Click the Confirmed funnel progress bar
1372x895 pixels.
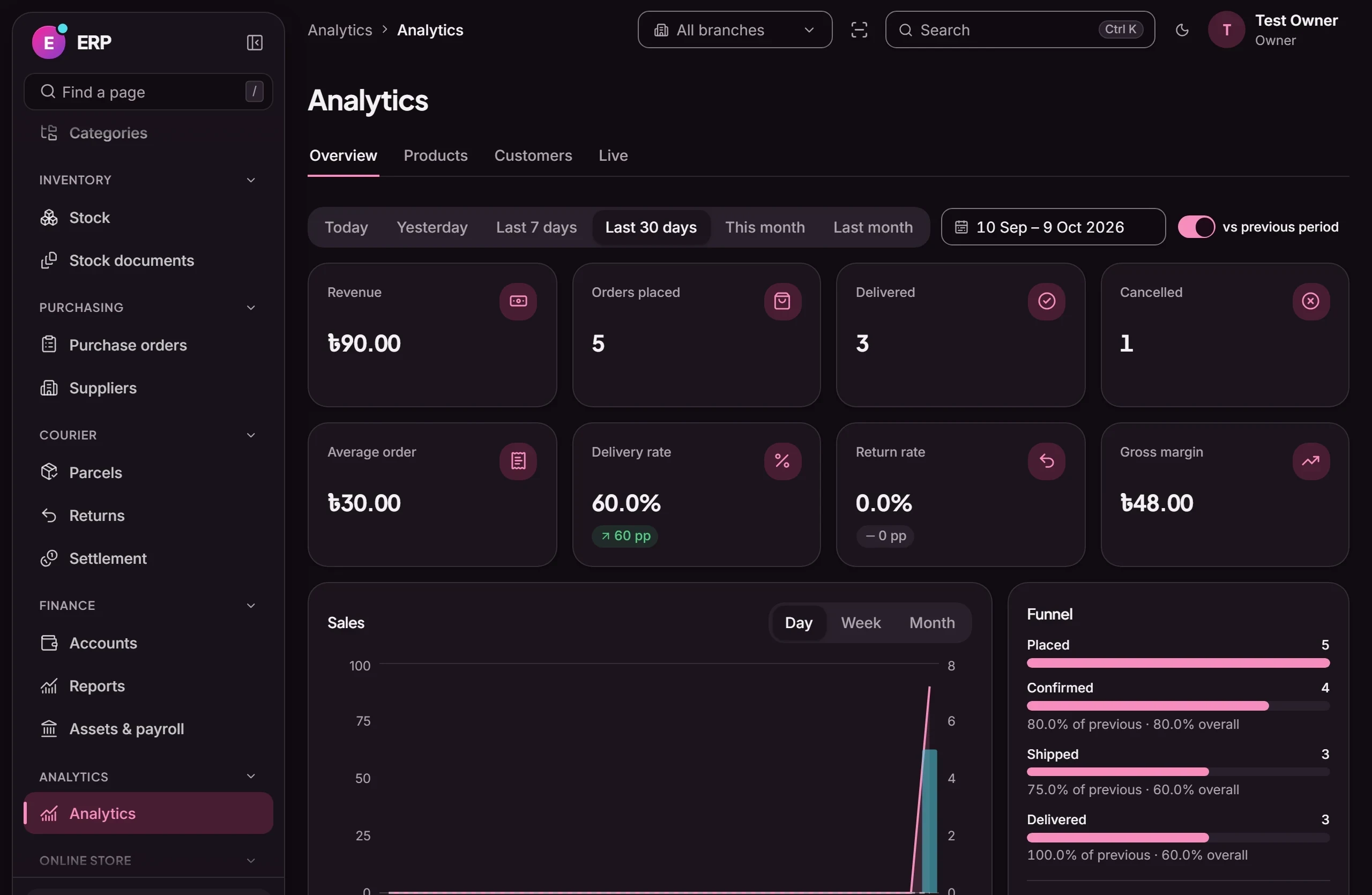(1178, 706)
